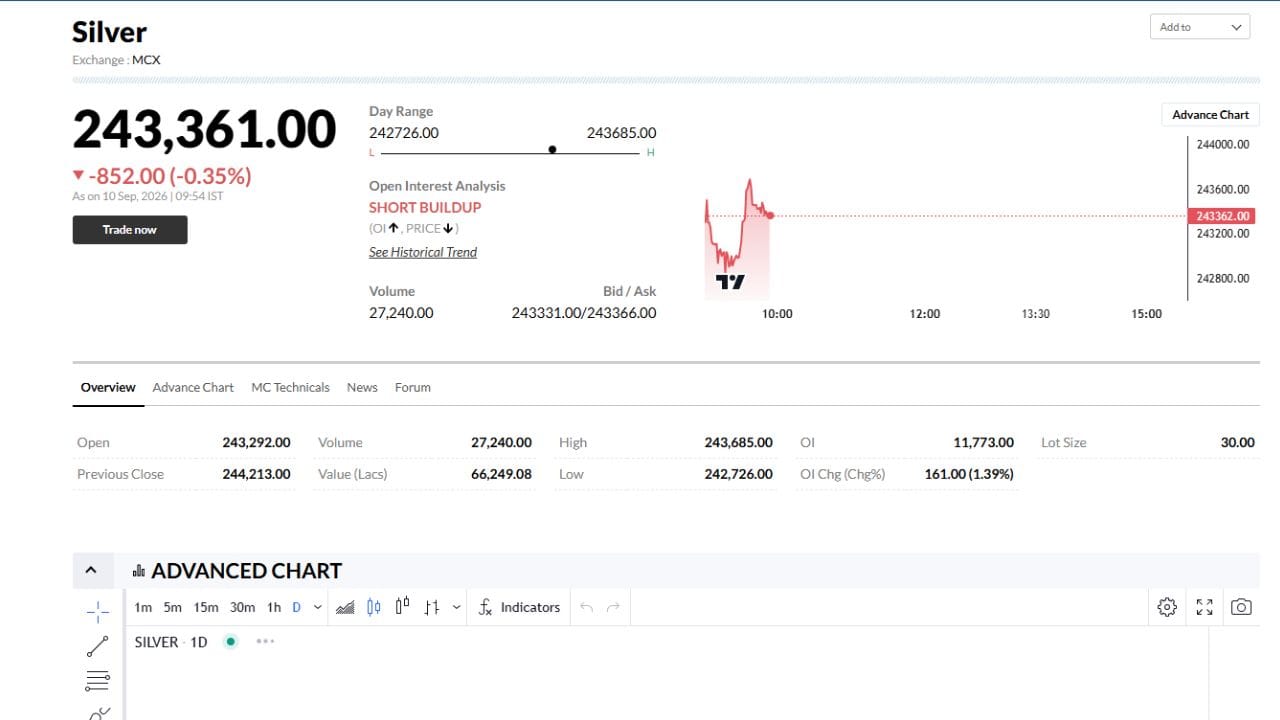Switch chart to candlestick style
Screen dimensions: 1280x720
[x=374, y=607]
